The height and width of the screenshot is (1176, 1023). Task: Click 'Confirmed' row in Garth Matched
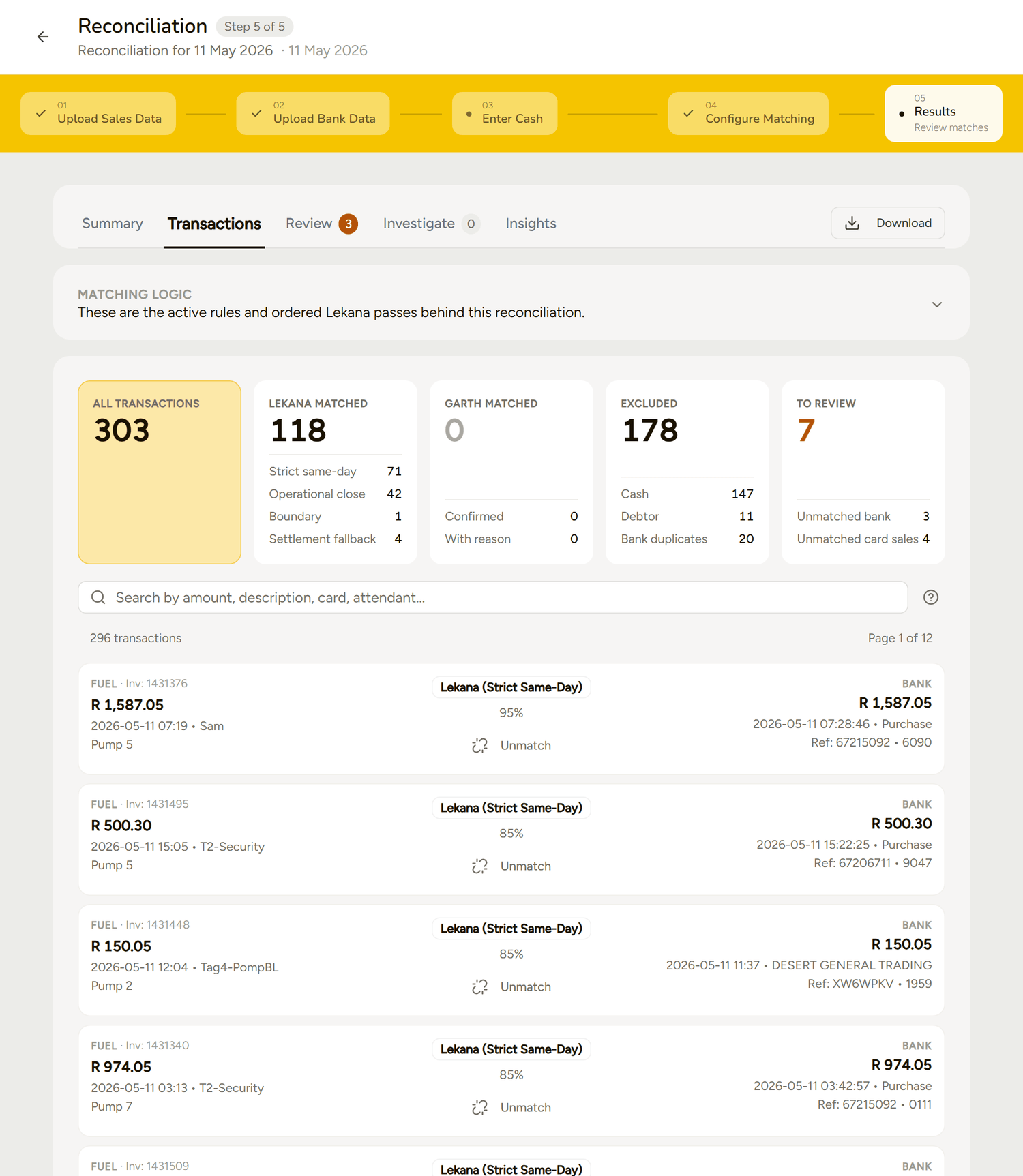pos(512,517)
